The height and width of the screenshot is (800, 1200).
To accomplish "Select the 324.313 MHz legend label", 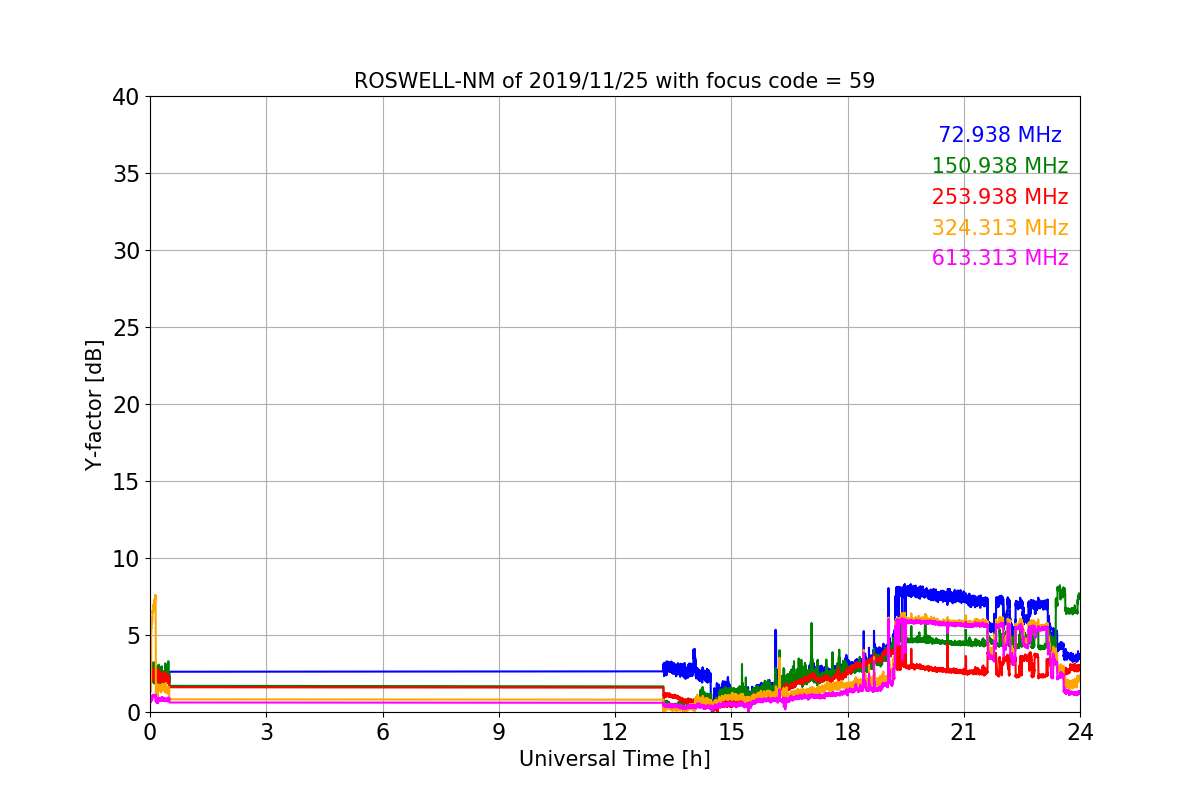I will point(1000,228).
